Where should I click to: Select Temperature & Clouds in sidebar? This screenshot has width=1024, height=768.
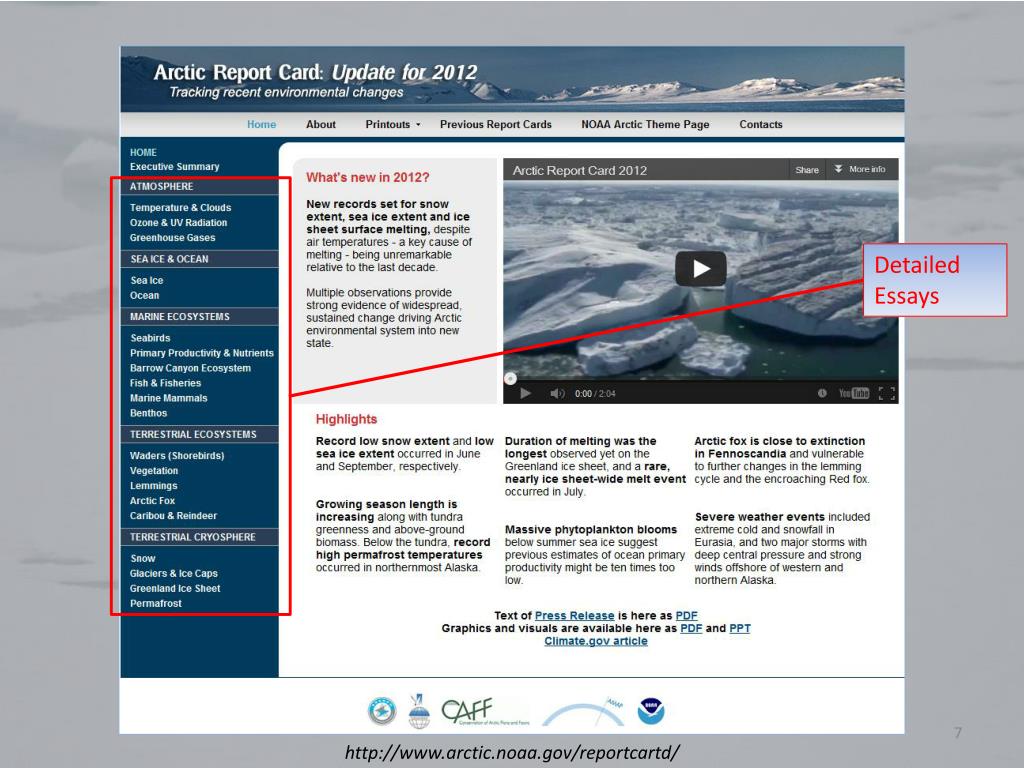[180, 208]
